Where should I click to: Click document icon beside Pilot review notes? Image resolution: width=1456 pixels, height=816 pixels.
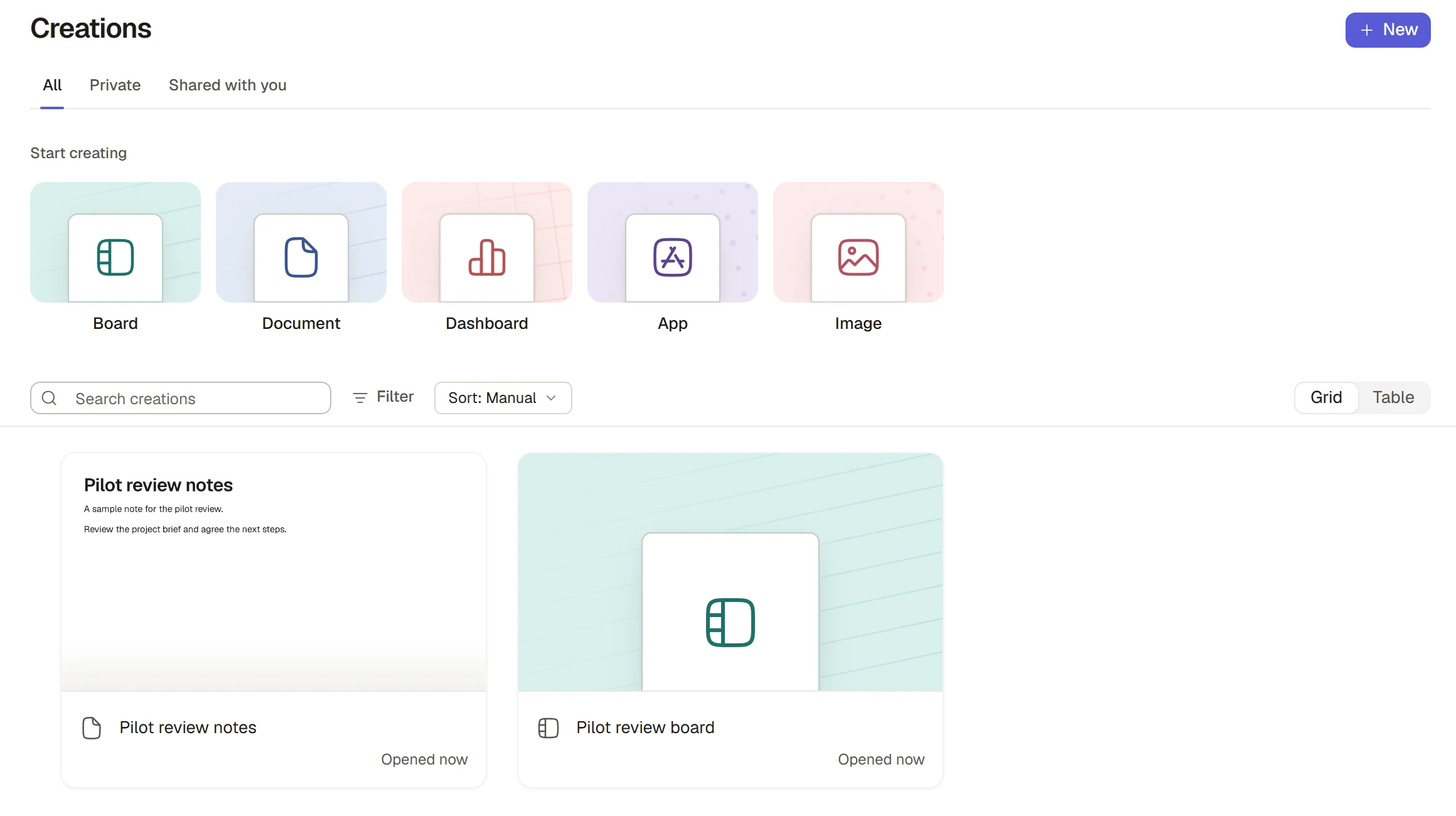point(92,728)
